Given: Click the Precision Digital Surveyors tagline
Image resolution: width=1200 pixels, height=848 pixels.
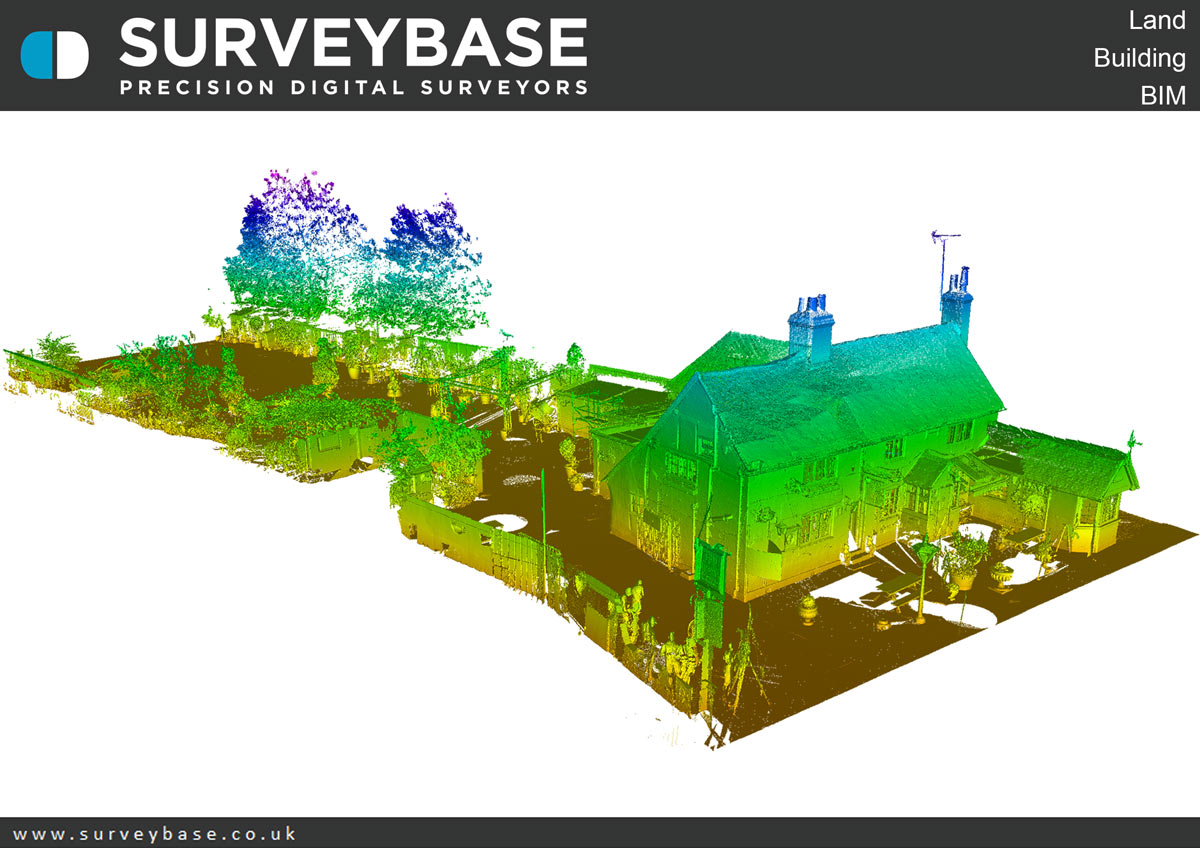Looking at the screenshot, I should tap(354, 87).
